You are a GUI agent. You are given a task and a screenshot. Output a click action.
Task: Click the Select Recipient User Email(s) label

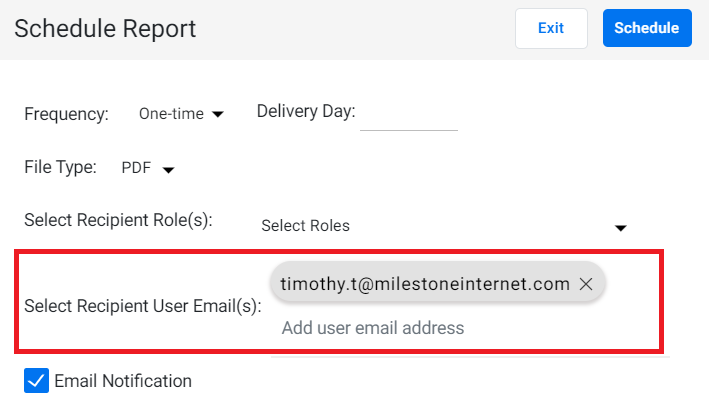pos(143,306)
